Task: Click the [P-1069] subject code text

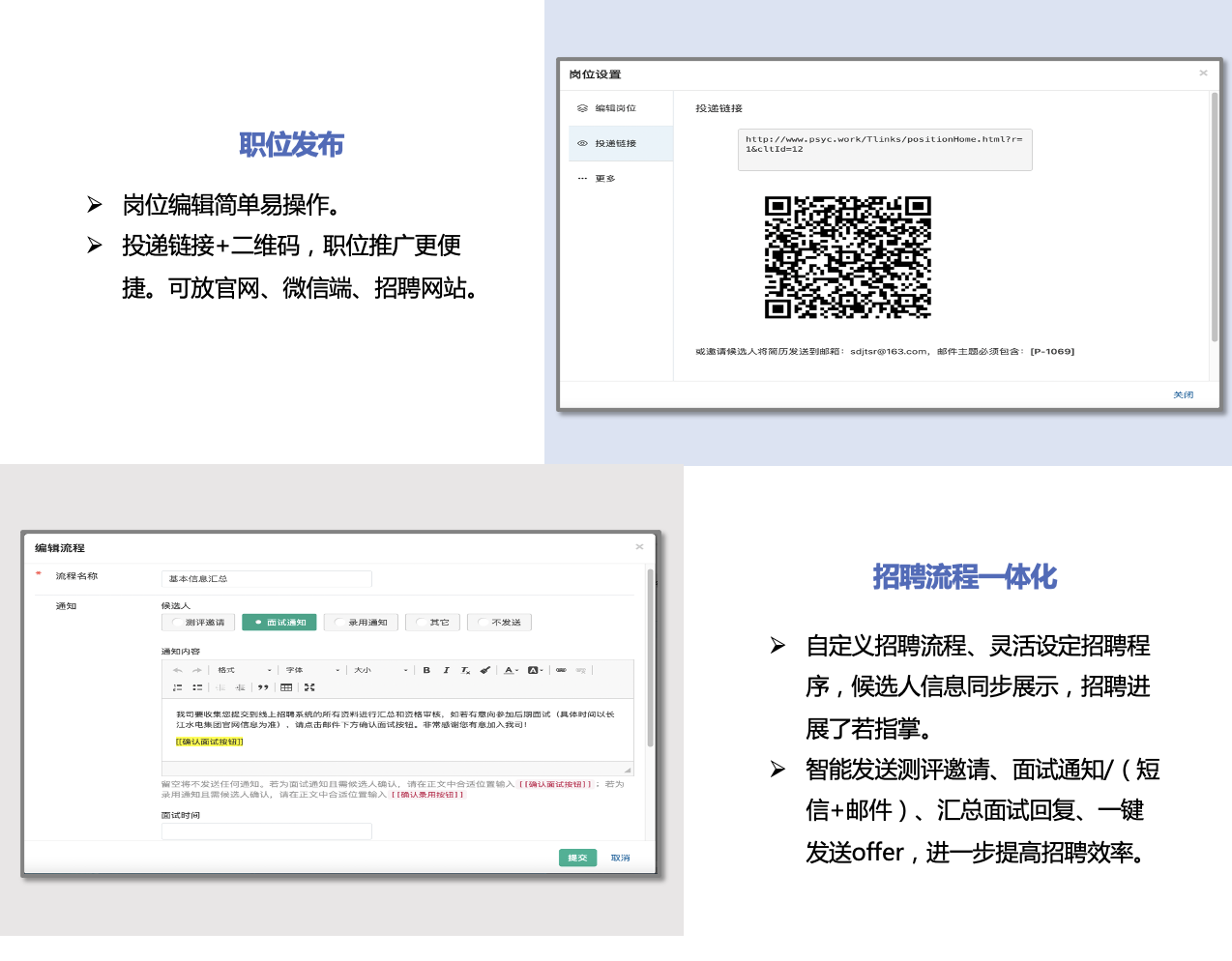Action: [x=1052, y=352]
